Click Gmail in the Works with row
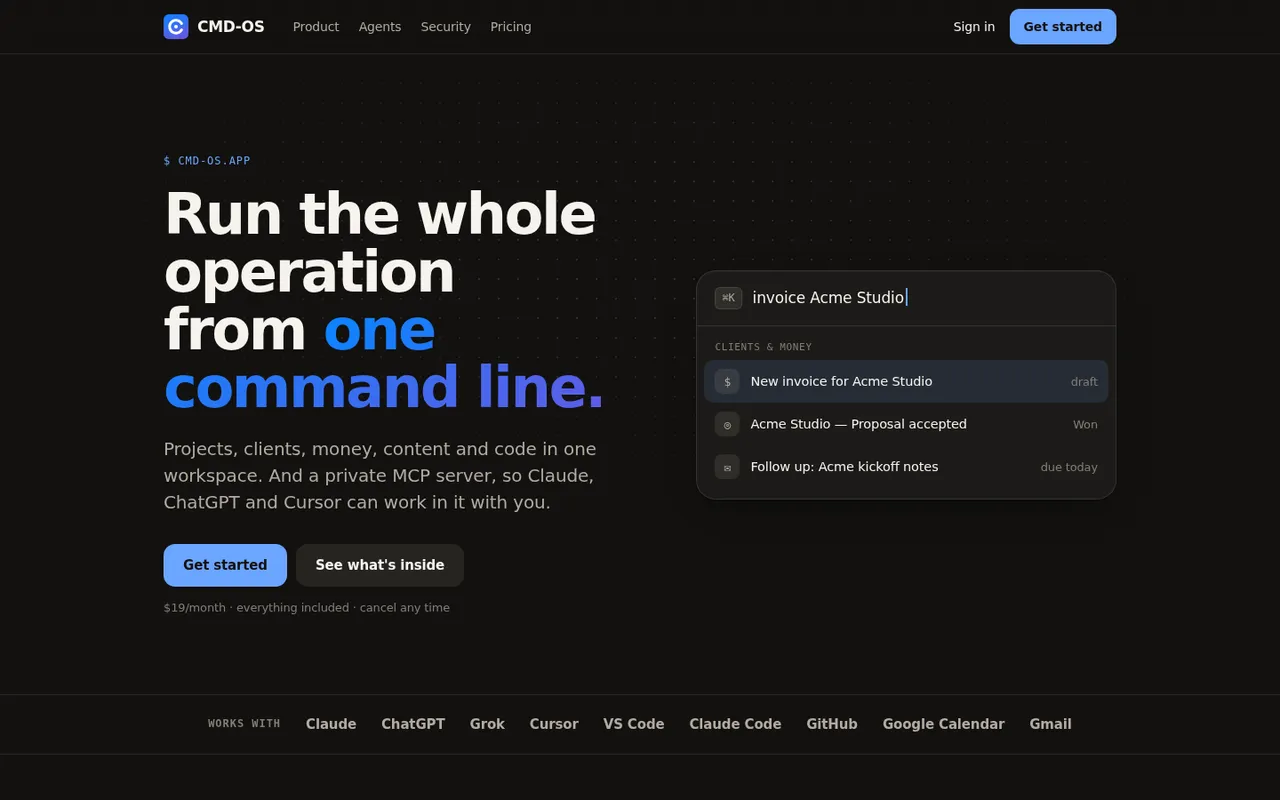Screen dimensions: 1280x800 point(1050,724)
